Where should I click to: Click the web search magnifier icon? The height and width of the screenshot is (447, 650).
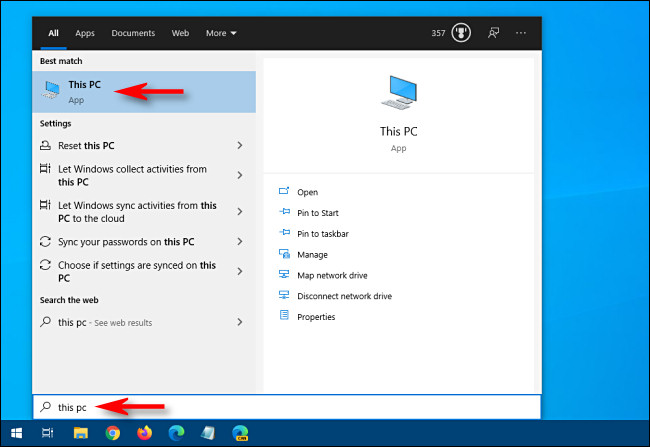46,322
